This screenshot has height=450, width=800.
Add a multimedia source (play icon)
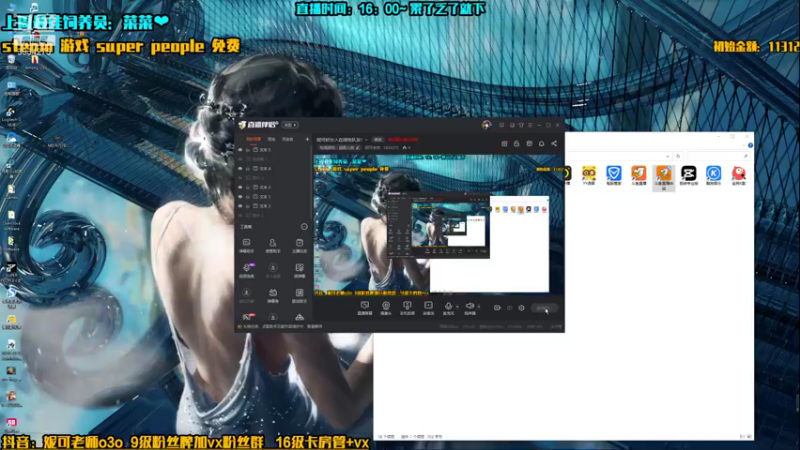(428, 307)
